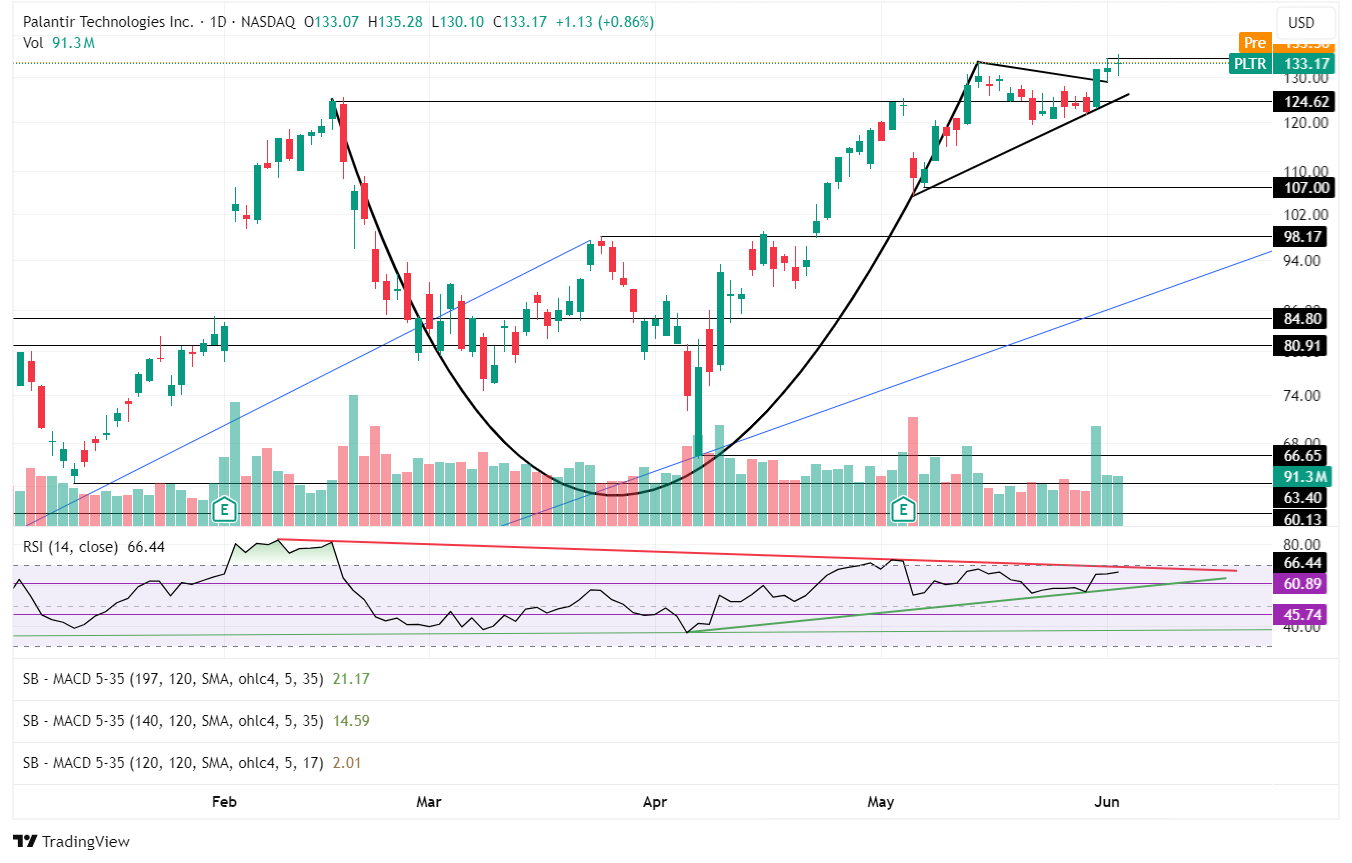
Task: Click the 124.62 price level label
Action: [1303, 101]
